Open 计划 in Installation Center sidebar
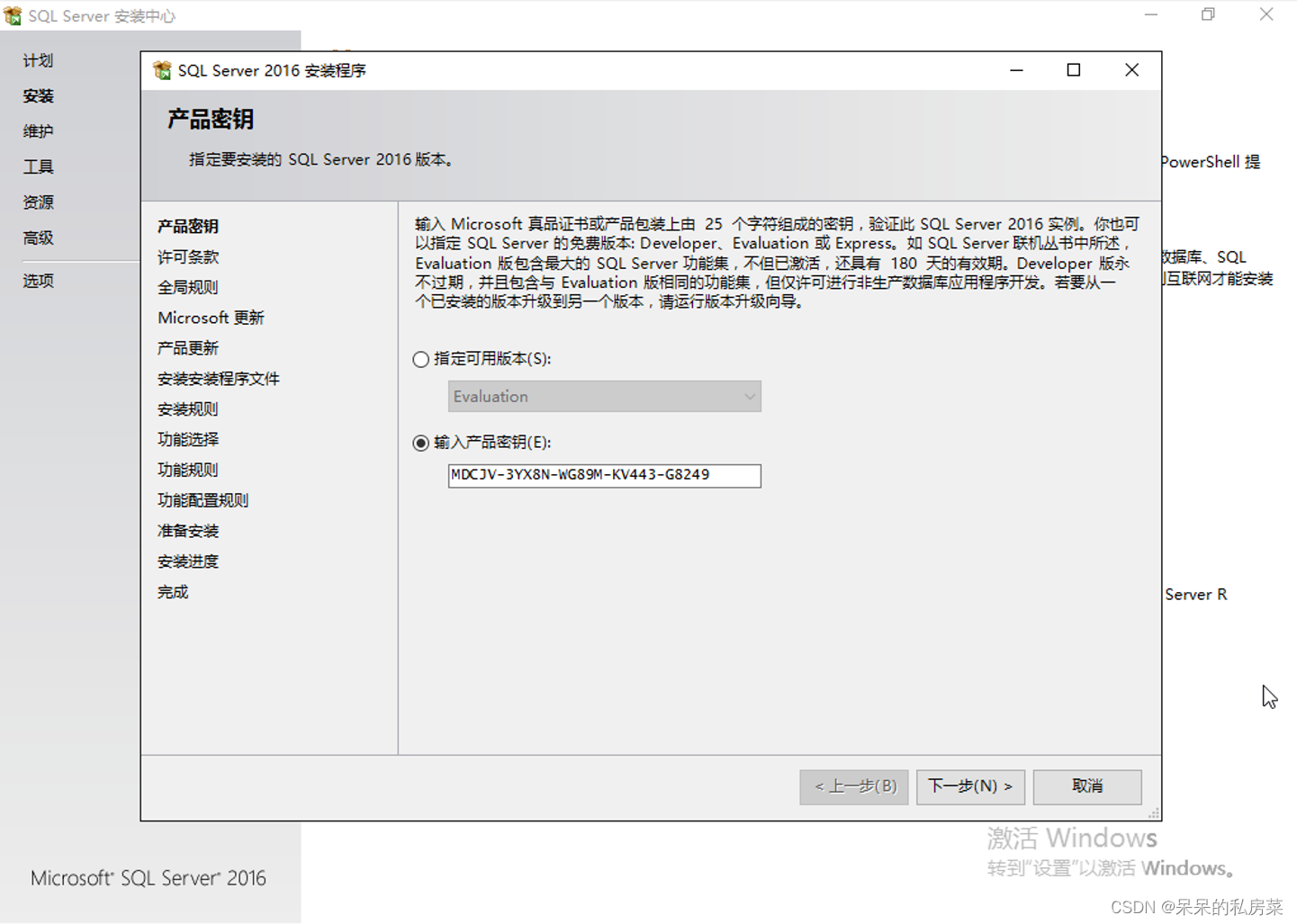 (x=38, y=60)
